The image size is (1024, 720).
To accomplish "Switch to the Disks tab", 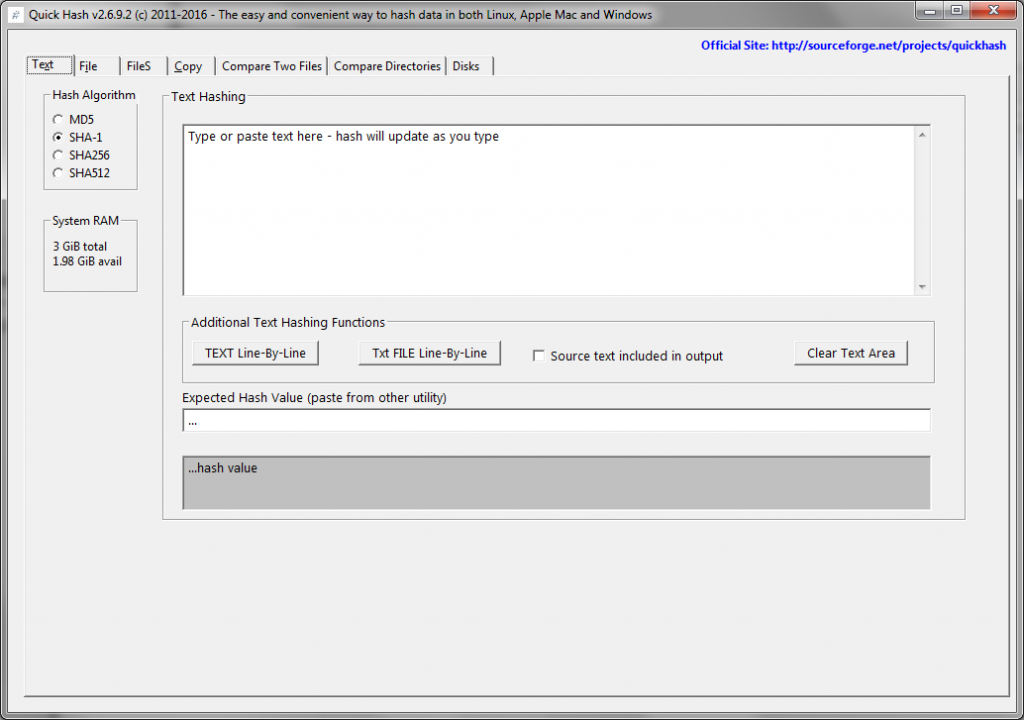I will click(x=466, y=65).
